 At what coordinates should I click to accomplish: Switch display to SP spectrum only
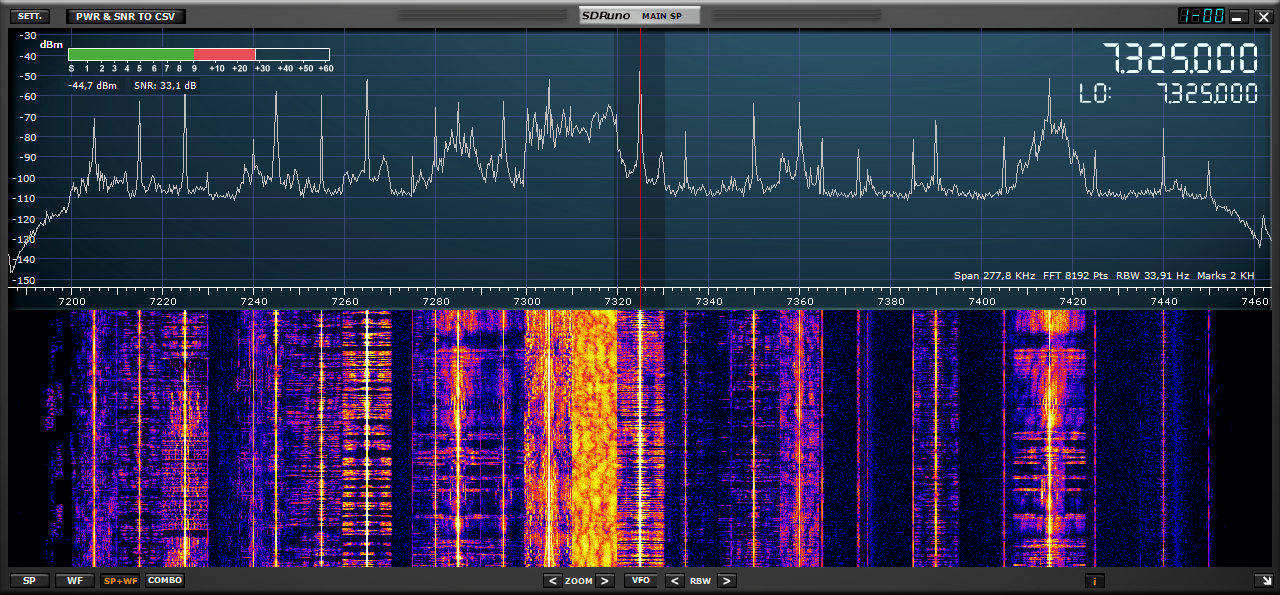click(x=28, y=581)
